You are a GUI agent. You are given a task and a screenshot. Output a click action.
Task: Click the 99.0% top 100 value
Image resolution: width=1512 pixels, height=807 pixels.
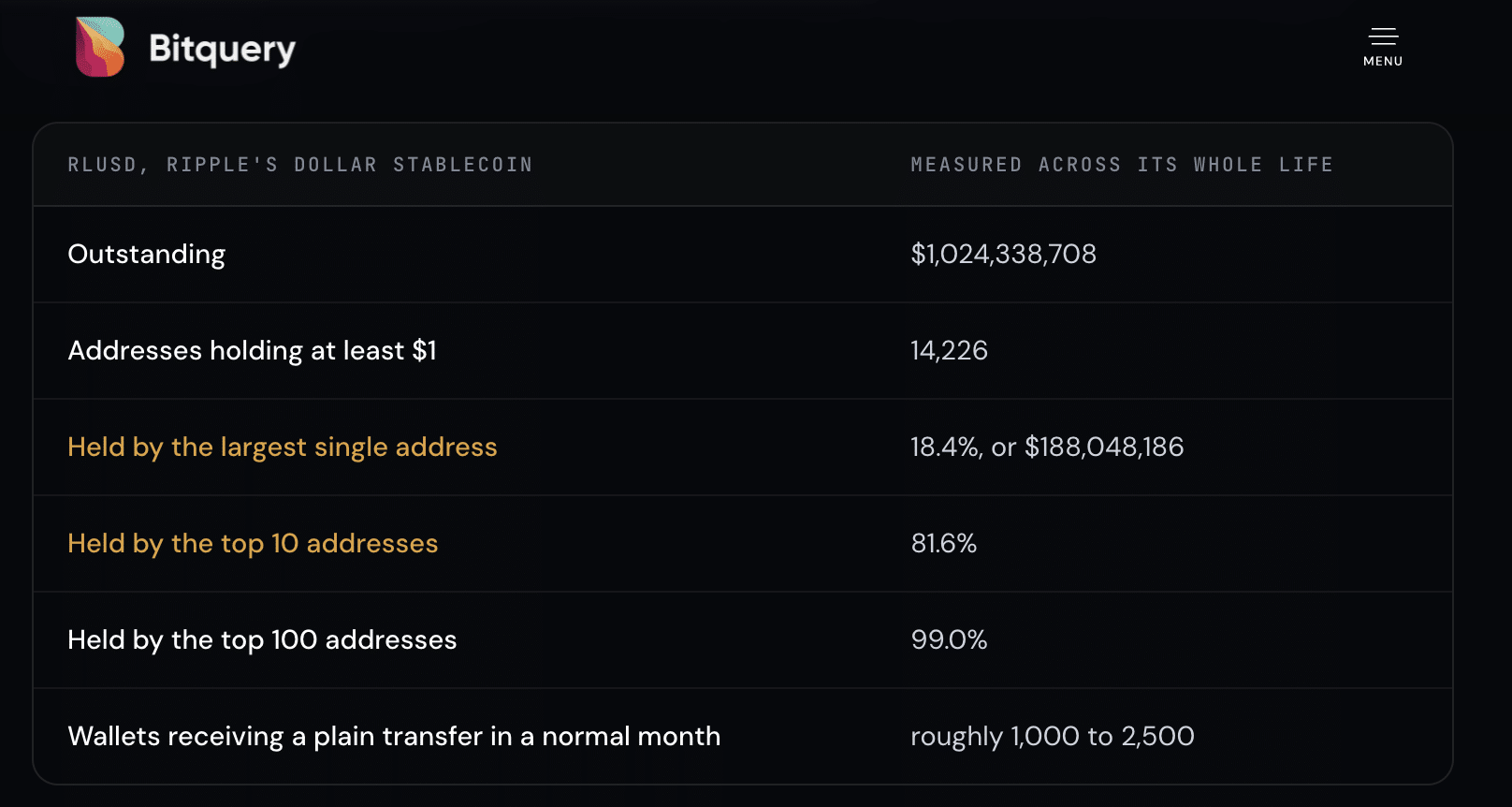tap(949, 639)
